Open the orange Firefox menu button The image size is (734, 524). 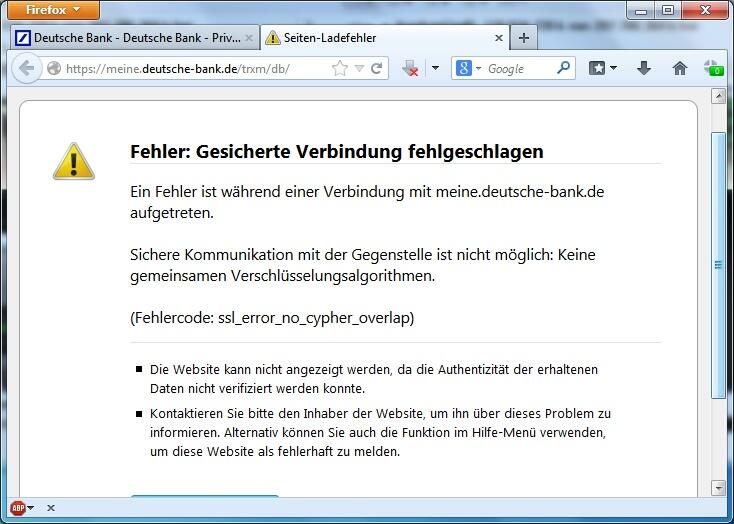click(x=53, y=10)
